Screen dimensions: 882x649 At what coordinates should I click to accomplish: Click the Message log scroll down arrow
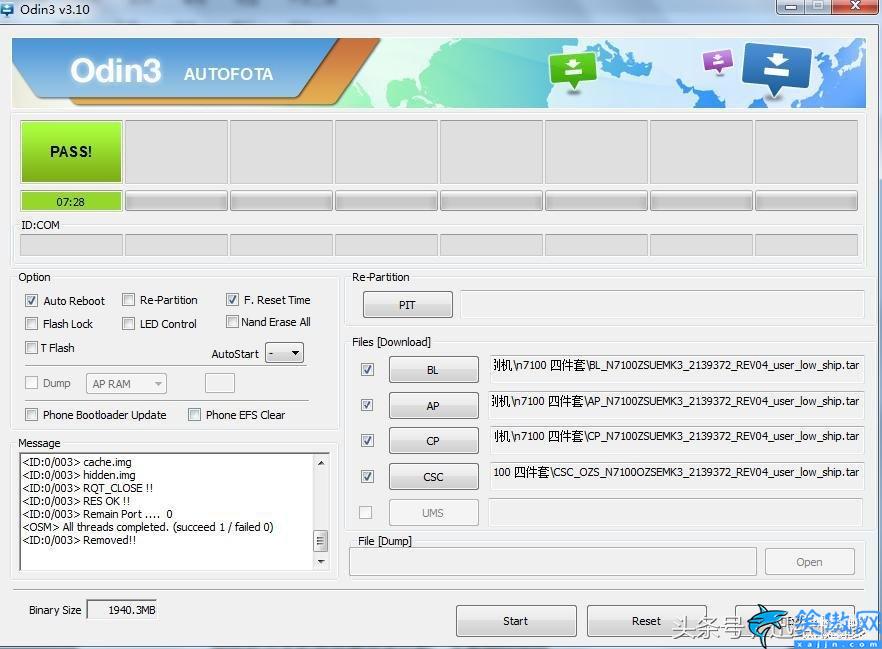tap(321, 562)
